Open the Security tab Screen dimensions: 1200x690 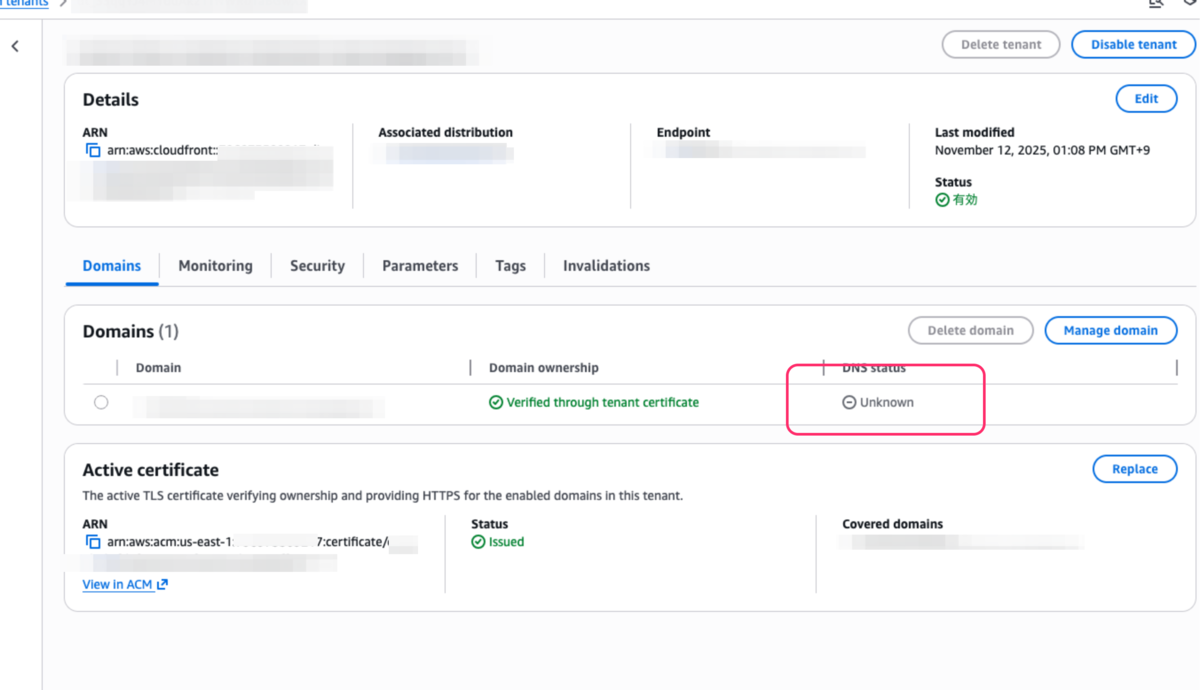tap(317, 266)
